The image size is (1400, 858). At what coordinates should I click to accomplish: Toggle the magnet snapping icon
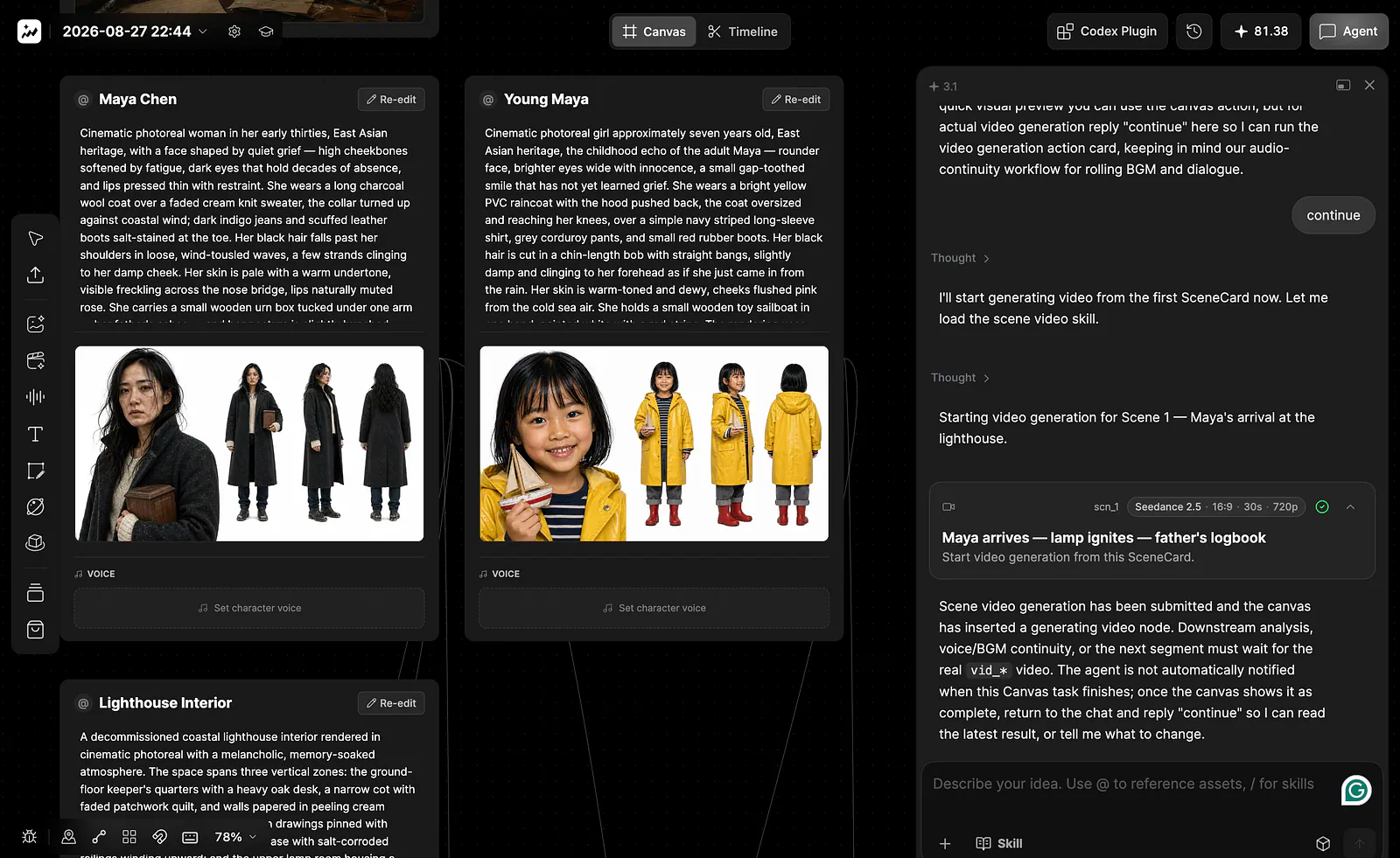(x=159, y=836)
